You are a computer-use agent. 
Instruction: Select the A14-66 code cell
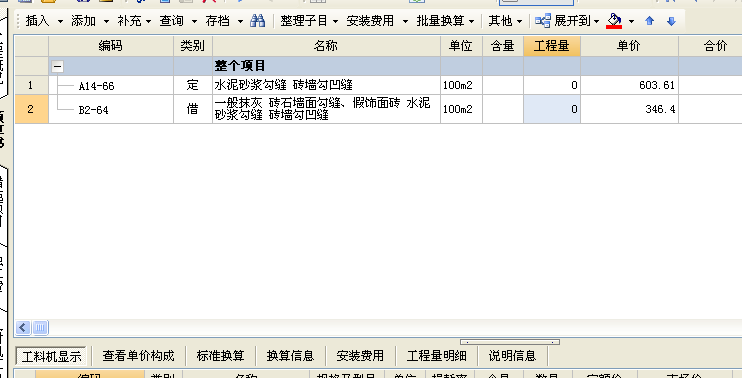(111, 85)
